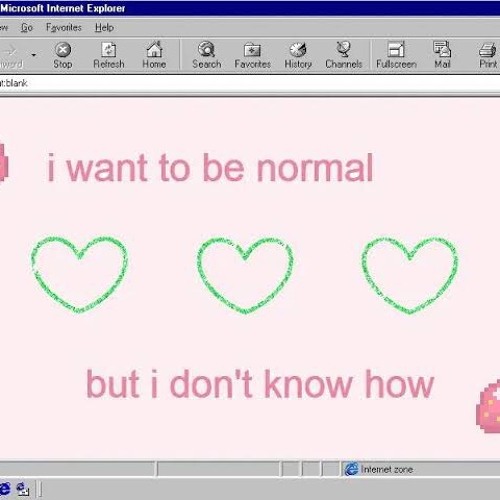This screenshot has width=500, height=500.
Task: Click the Stop toolbar icon
Action: [63, 55]
